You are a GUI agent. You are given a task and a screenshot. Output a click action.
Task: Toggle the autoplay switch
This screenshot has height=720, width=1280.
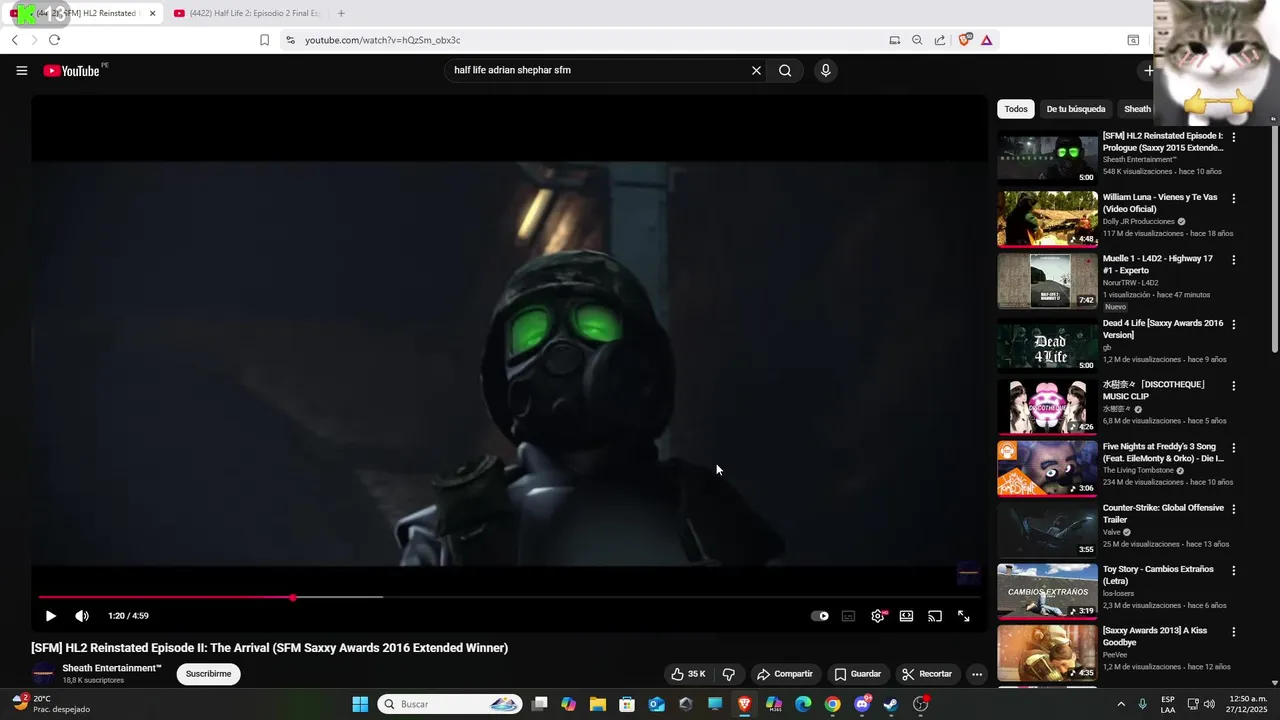(x=820, y=616)
